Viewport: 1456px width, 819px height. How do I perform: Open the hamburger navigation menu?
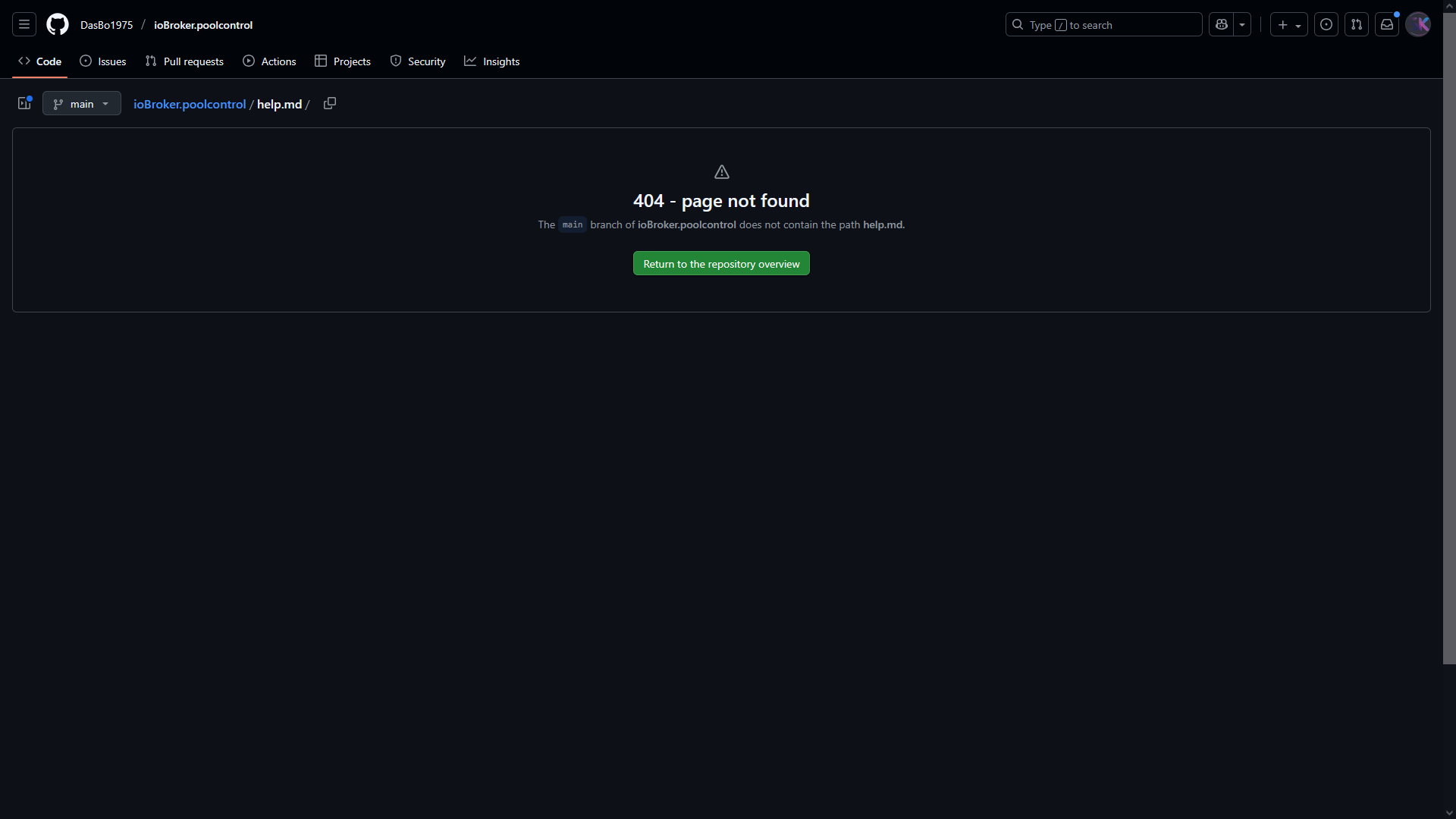tap(24, 25)
